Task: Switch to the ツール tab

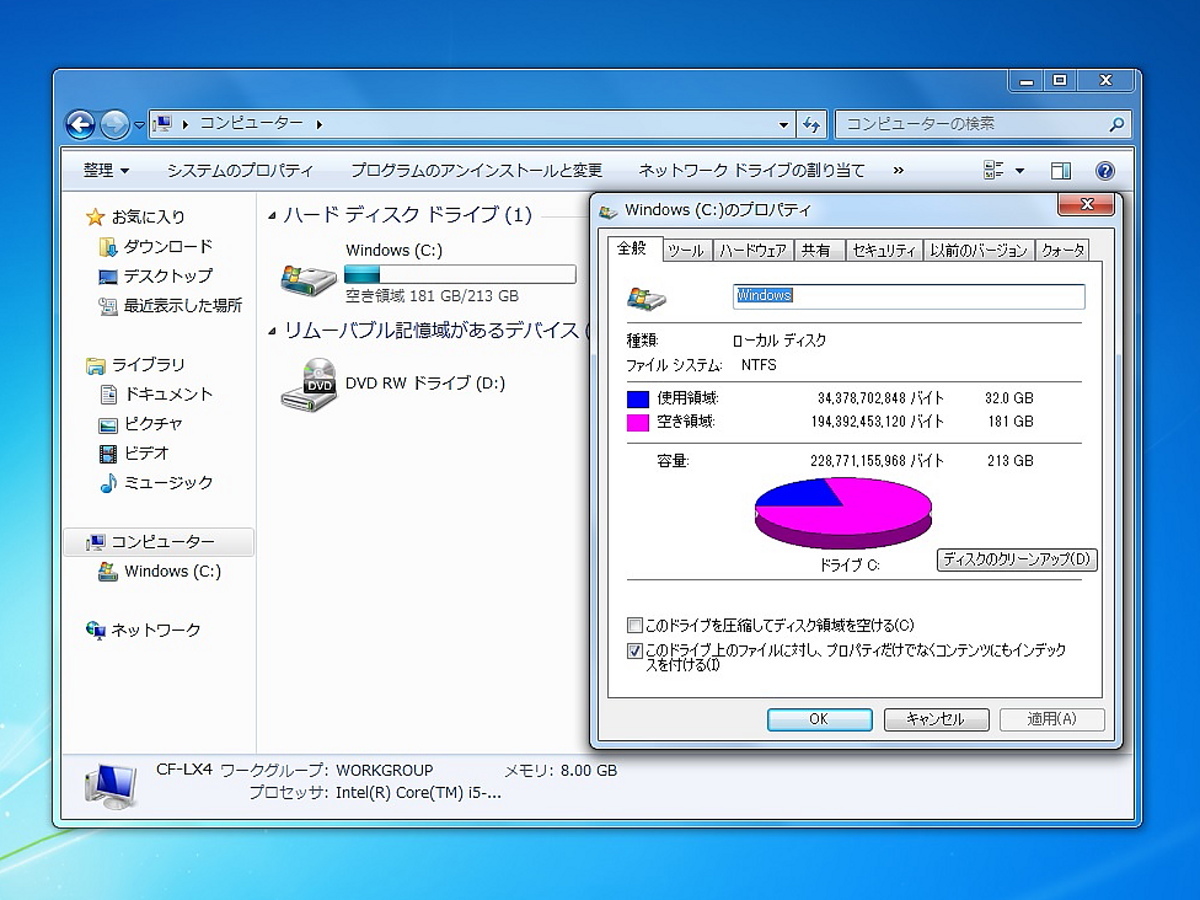Action: [x=686, y=251]
